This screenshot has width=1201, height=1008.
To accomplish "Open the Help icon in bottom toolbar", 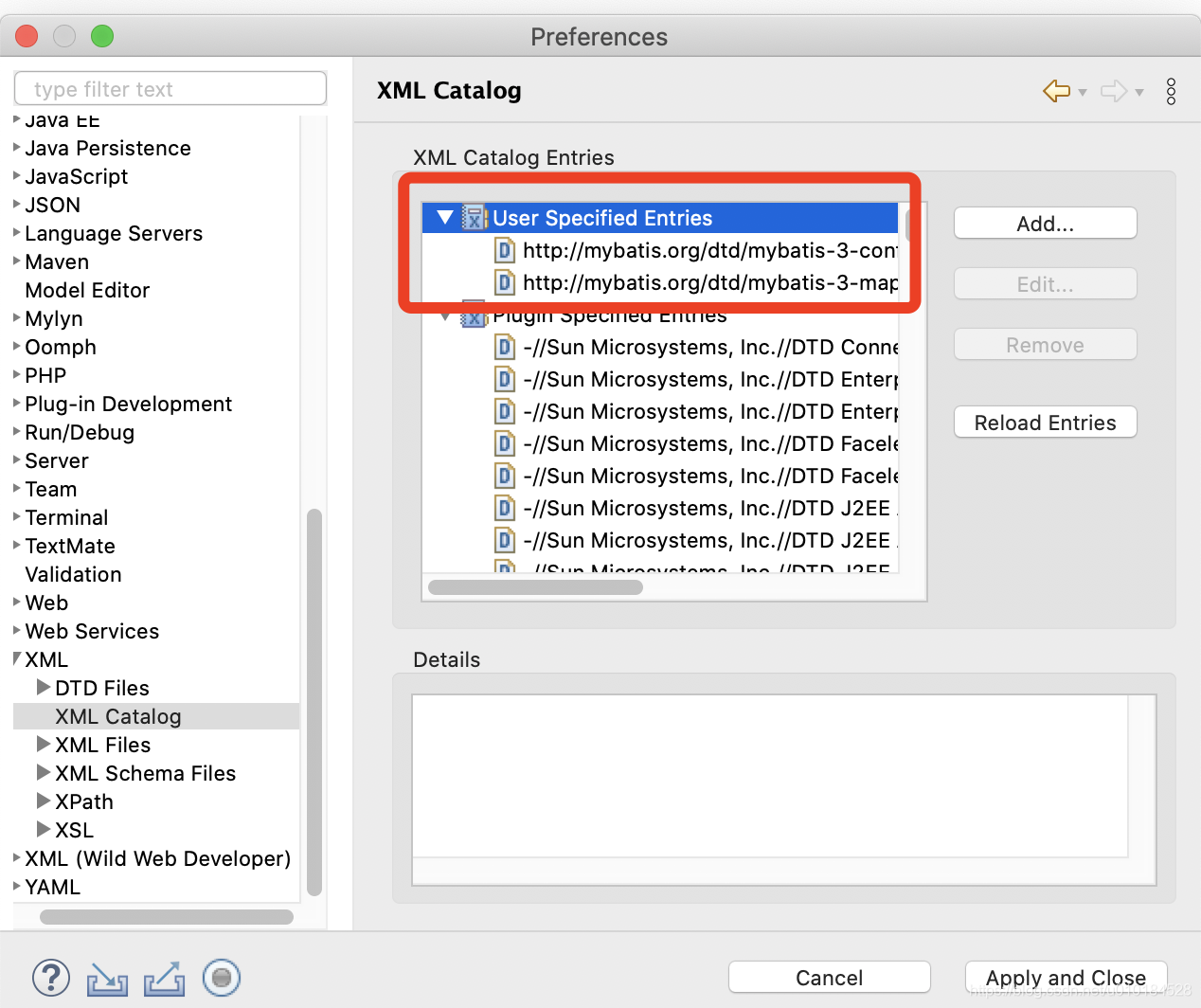I will click(51, 978).
